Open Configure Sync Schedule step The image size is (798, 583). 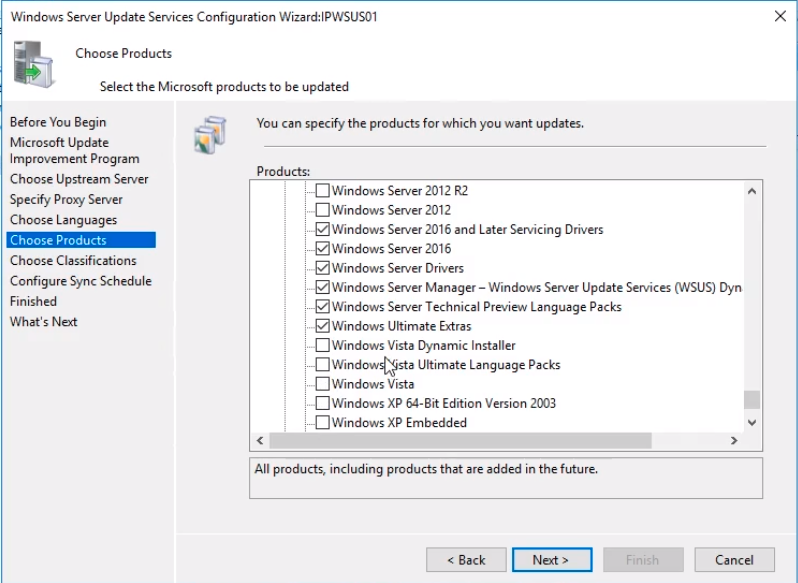point(81,281)
